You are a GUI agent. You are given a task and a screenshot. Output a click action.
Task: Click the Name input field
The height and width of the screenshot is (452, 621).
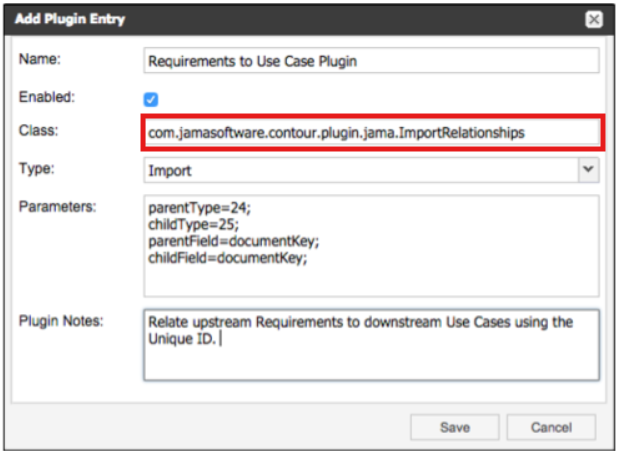pyautogui.click(x=371, y=61)
